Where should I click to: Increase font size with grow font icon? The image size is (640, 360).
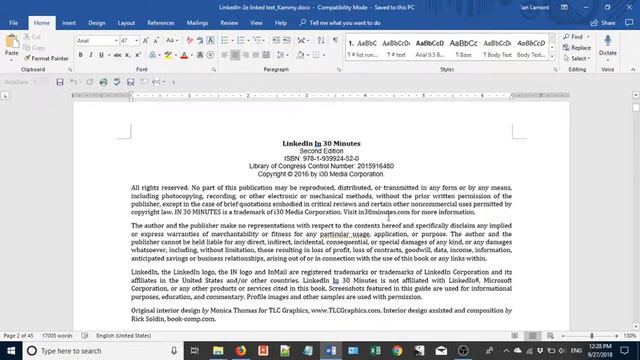pyautogui.click(x=146, y=40)
